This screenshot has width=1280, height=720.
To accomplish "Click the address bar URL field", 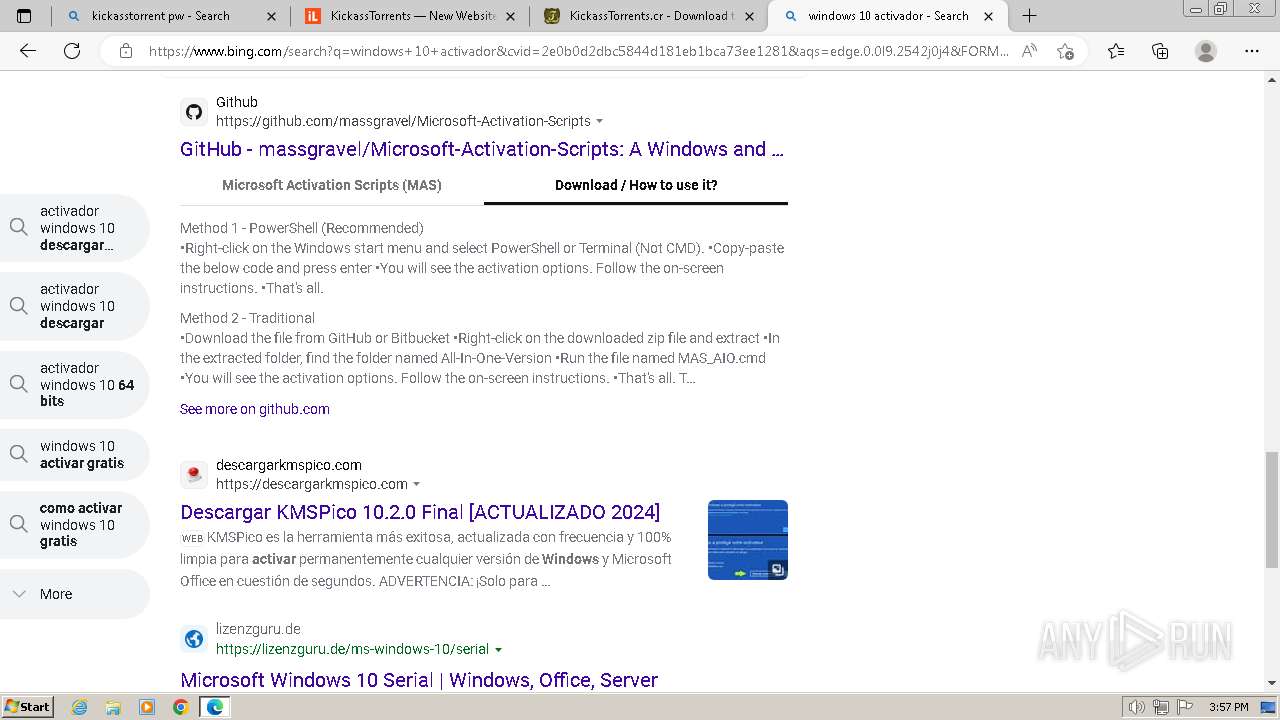I will click(578, 51).
